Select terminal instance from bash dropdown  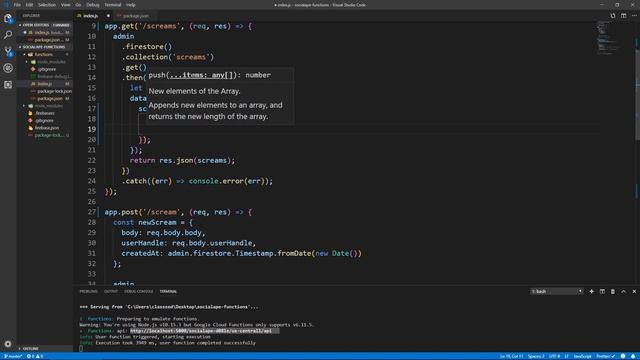(557, 291)
